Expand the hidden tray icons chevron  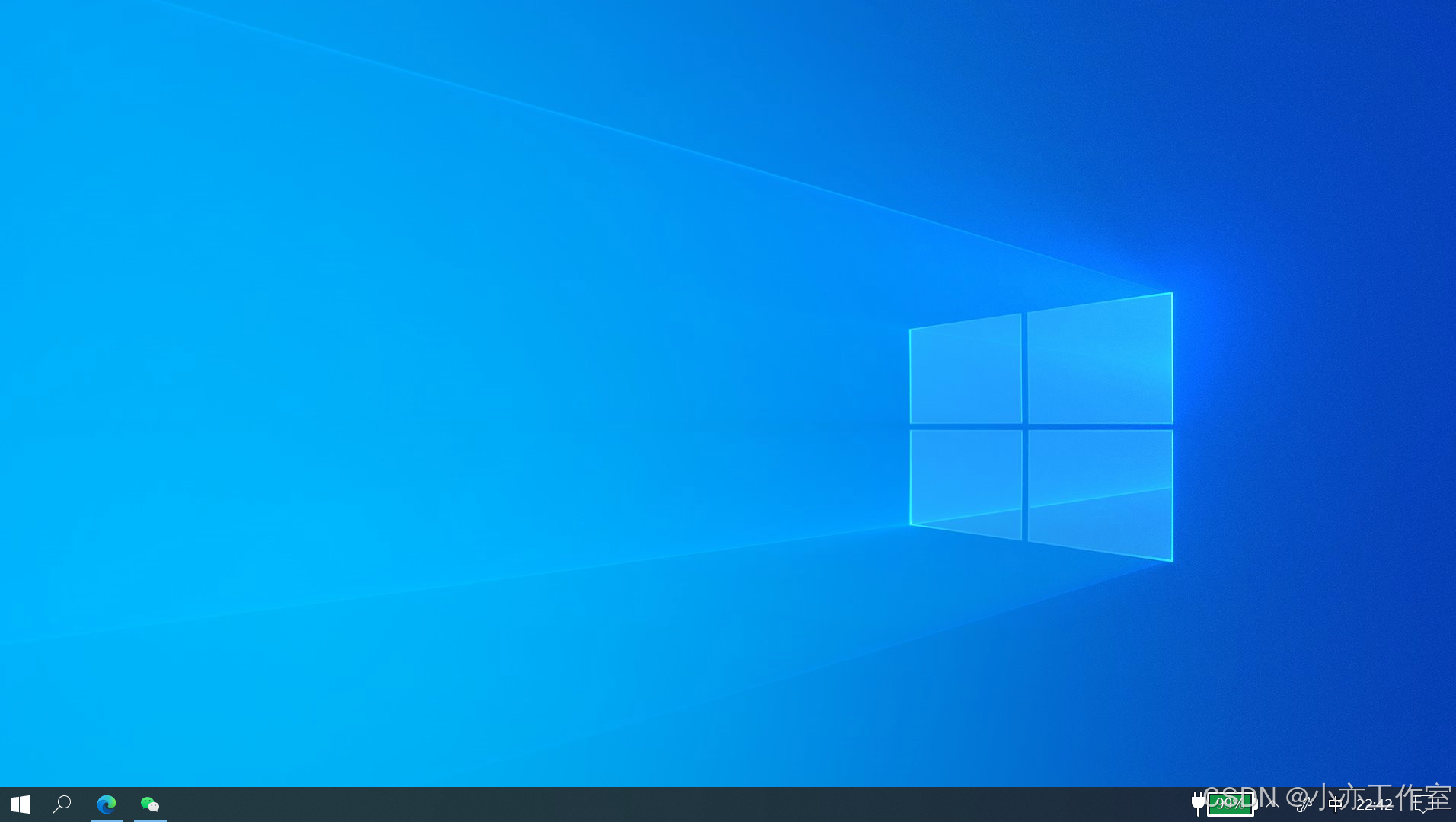(x=1272, y=804)
